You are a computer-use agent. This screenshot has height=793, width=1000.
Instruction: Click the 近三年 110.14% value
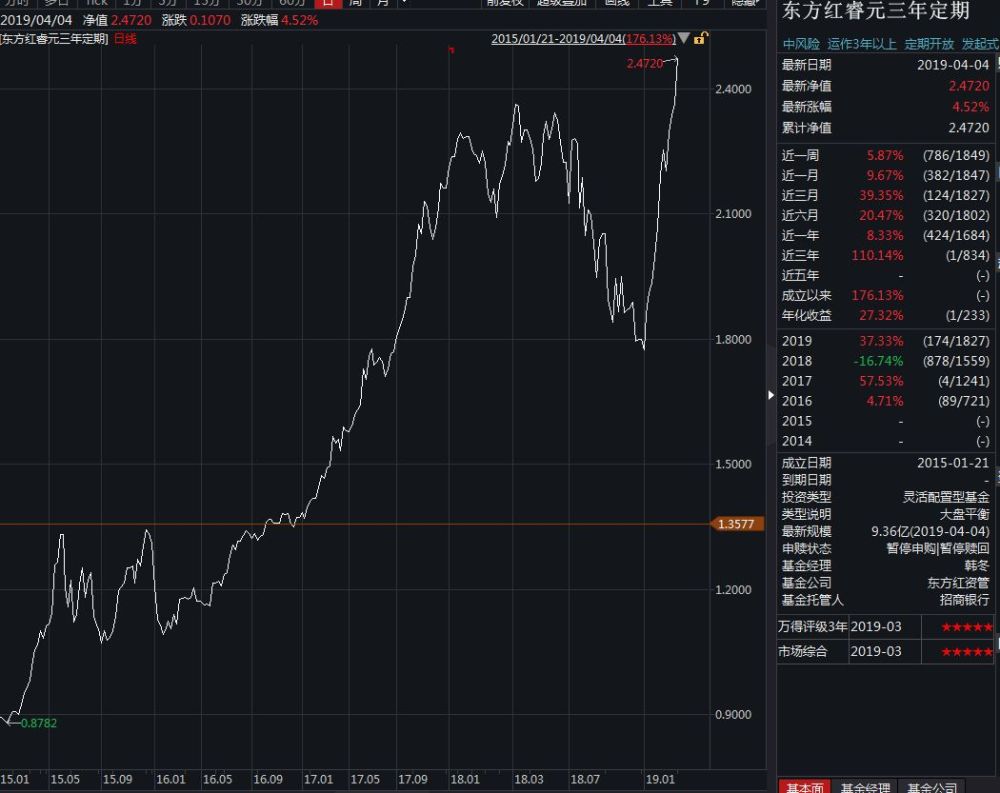tap(878, 255)
